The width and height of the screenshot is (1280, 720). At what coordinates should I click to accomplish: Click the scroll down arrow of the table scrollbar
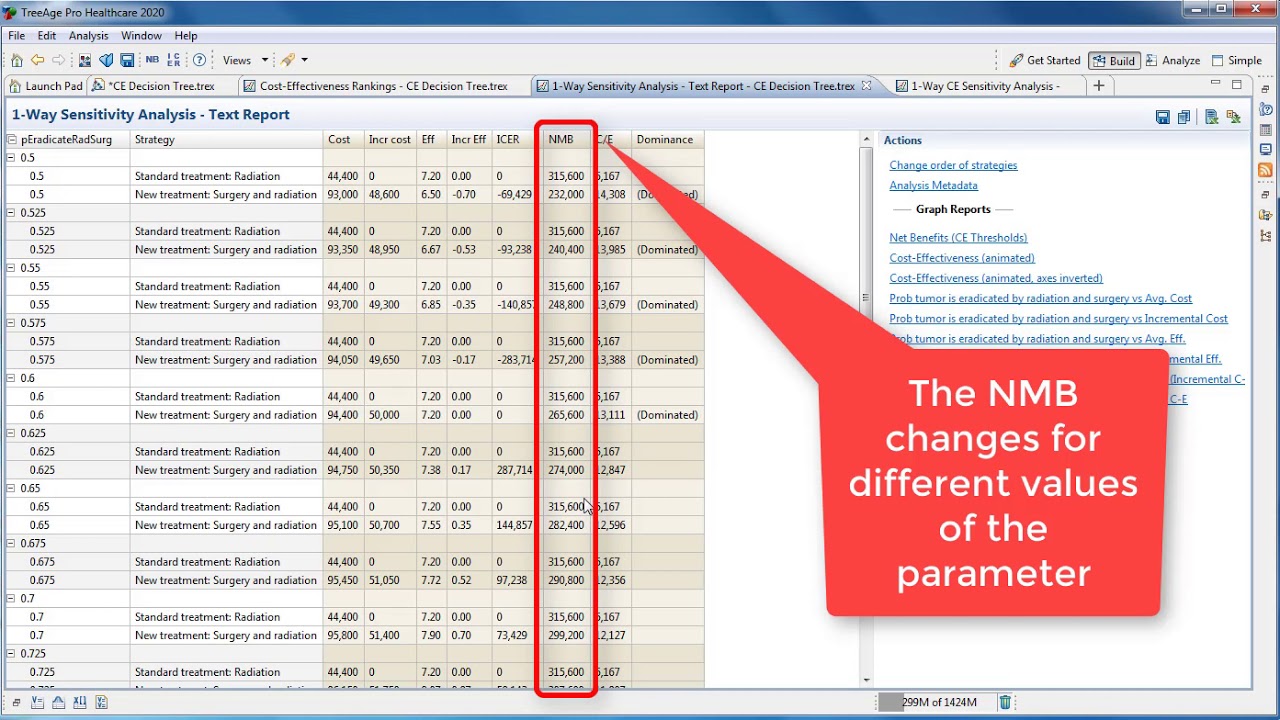(866, 680)
